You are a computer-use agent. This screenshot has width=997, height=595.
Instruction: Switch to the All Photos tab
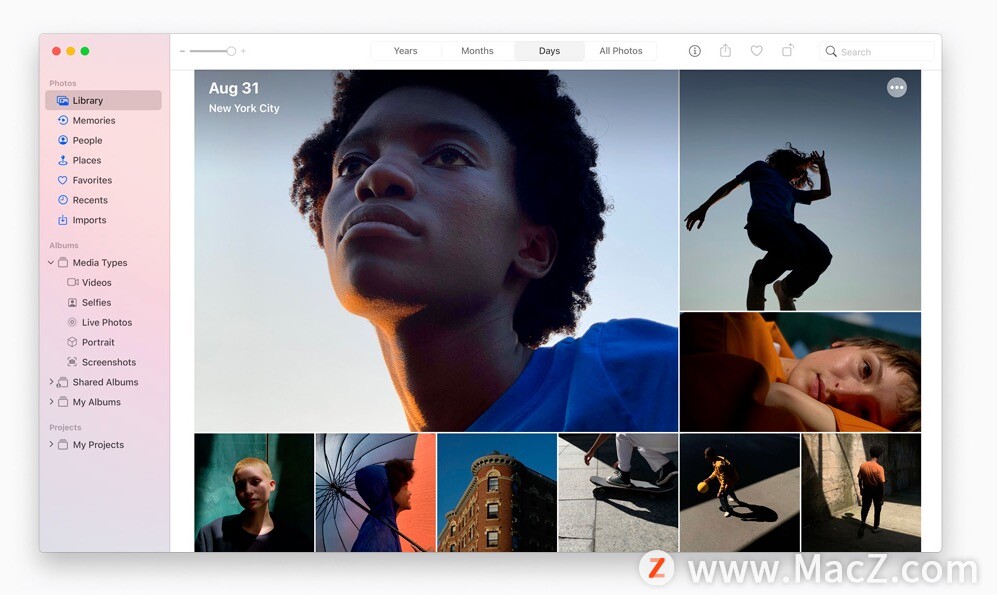click(x=621, y=51)
